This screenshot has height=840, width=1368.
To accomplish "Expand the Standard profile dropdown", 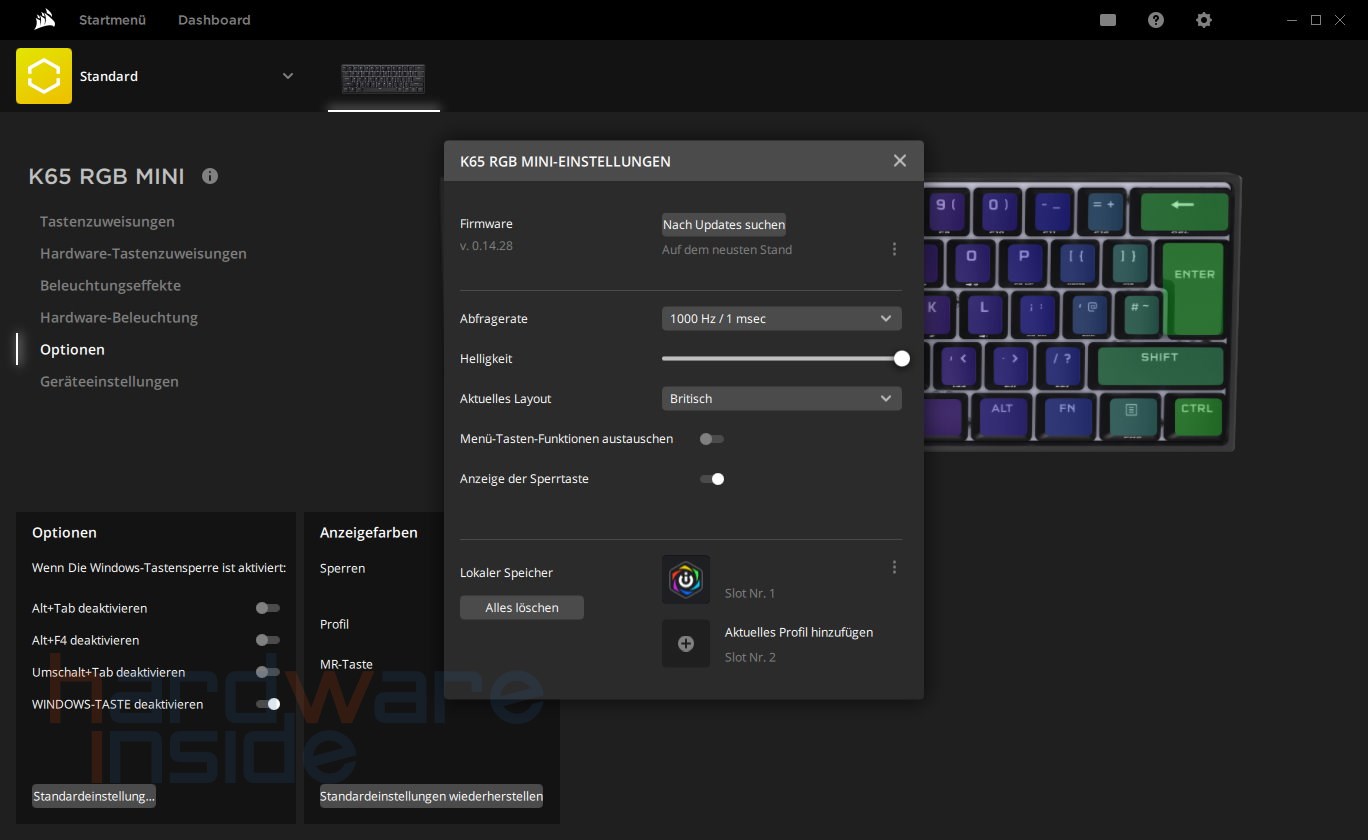I will click(287, 76).
